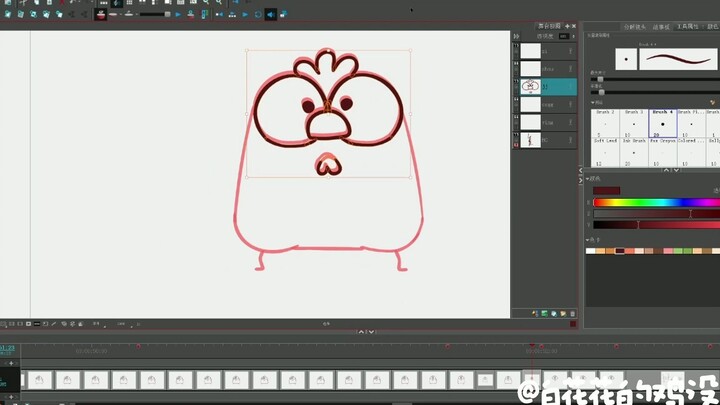
Task: Select the first green palette swatch
Action: pos(678,251)
